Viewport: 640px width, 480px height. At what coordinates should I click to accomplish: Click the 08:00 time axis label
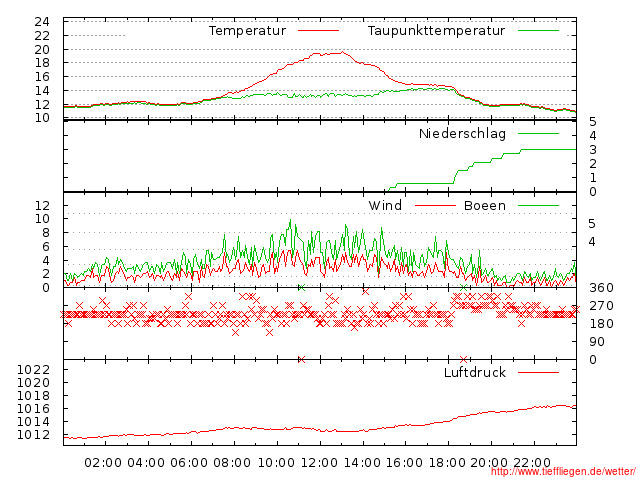(x=232, y=462)
